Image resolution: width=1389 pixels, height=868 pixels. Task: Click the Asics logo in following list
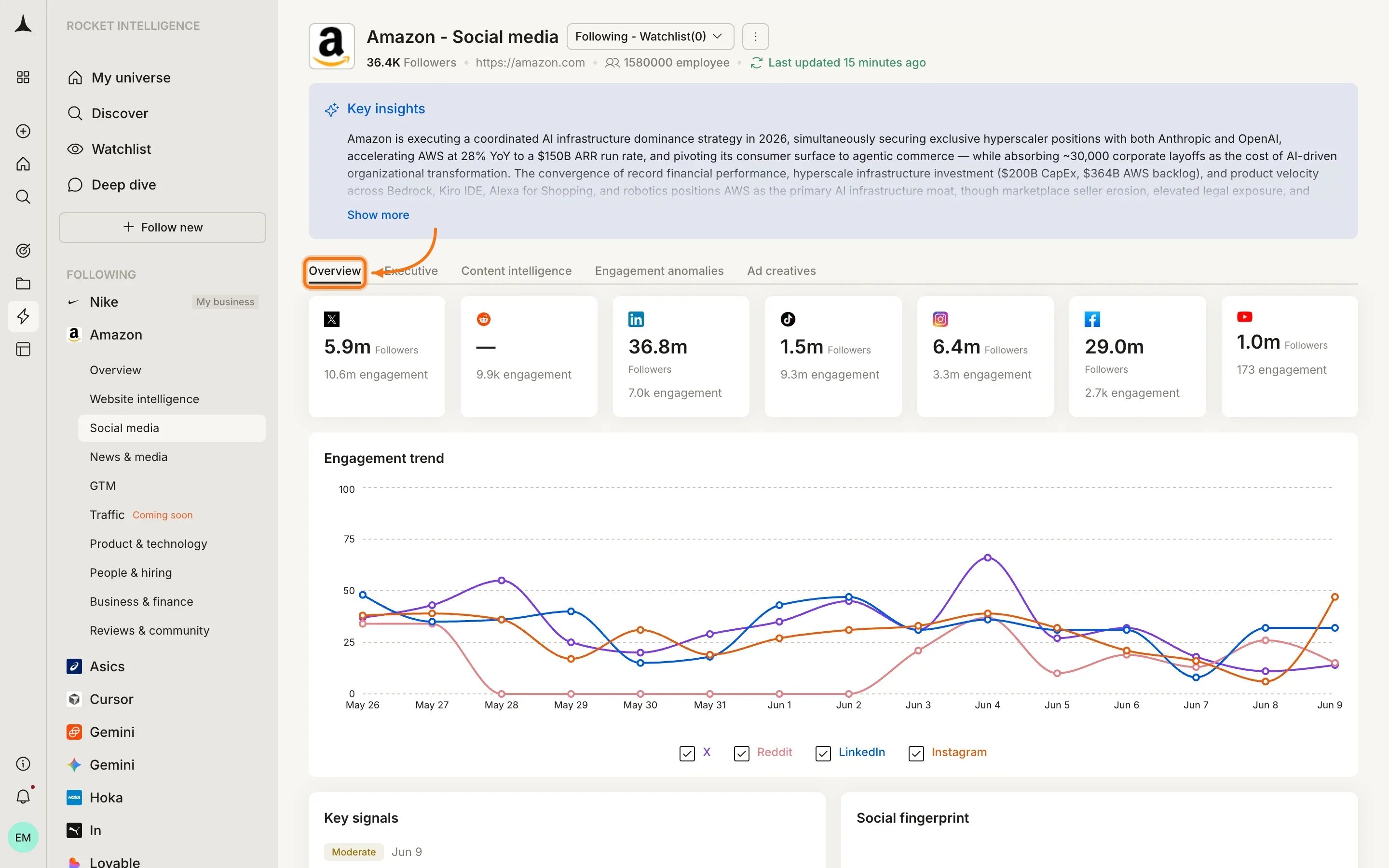(74, 666)
